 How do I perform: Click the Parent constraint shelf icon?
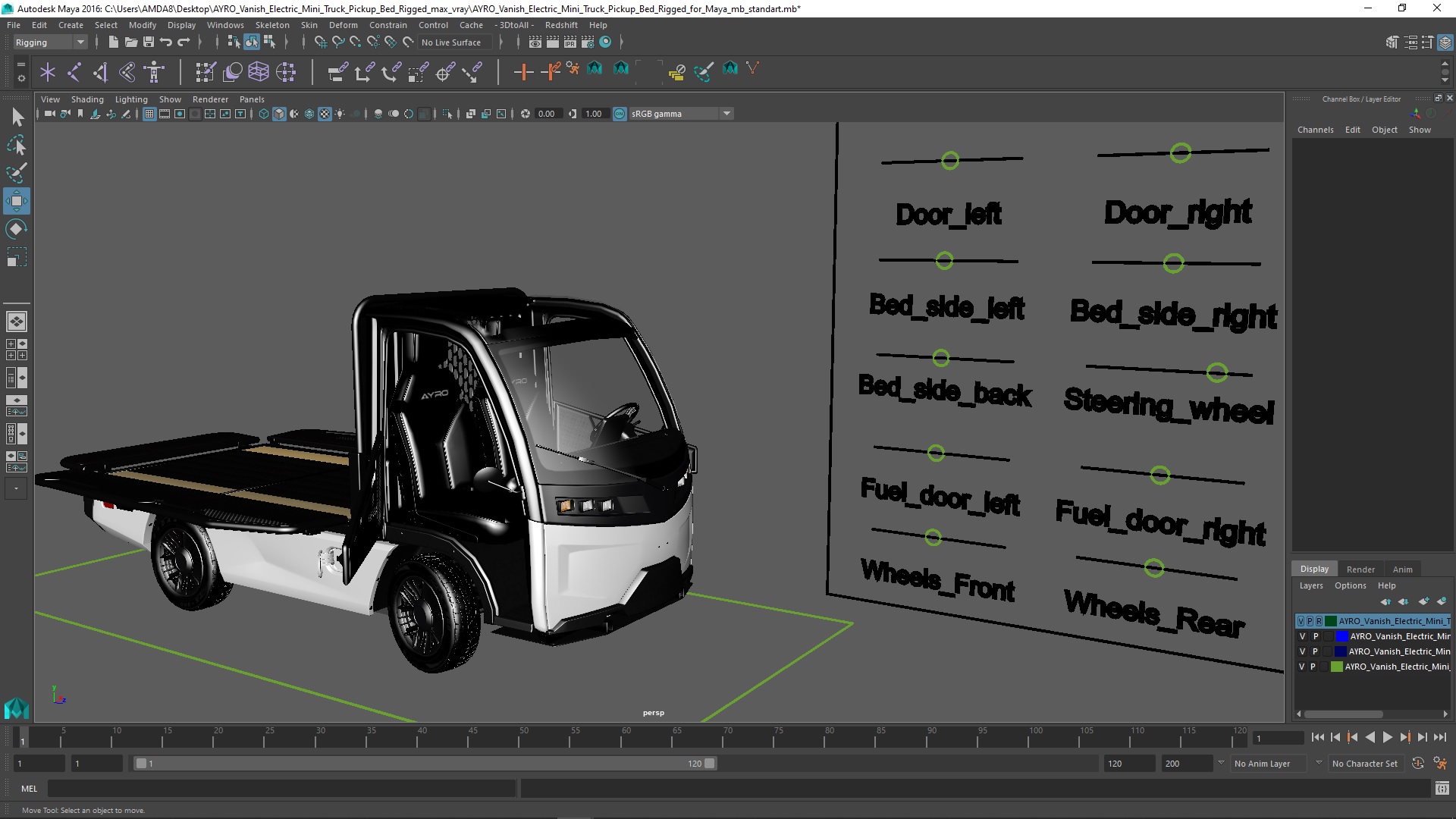[x=337, y=72]
